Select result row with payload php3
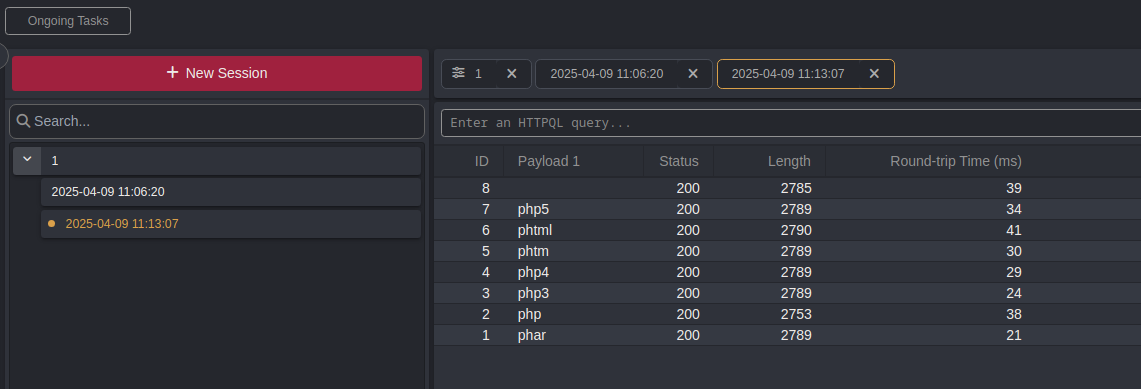1141x389 pixels. click(x=787, y=294)
